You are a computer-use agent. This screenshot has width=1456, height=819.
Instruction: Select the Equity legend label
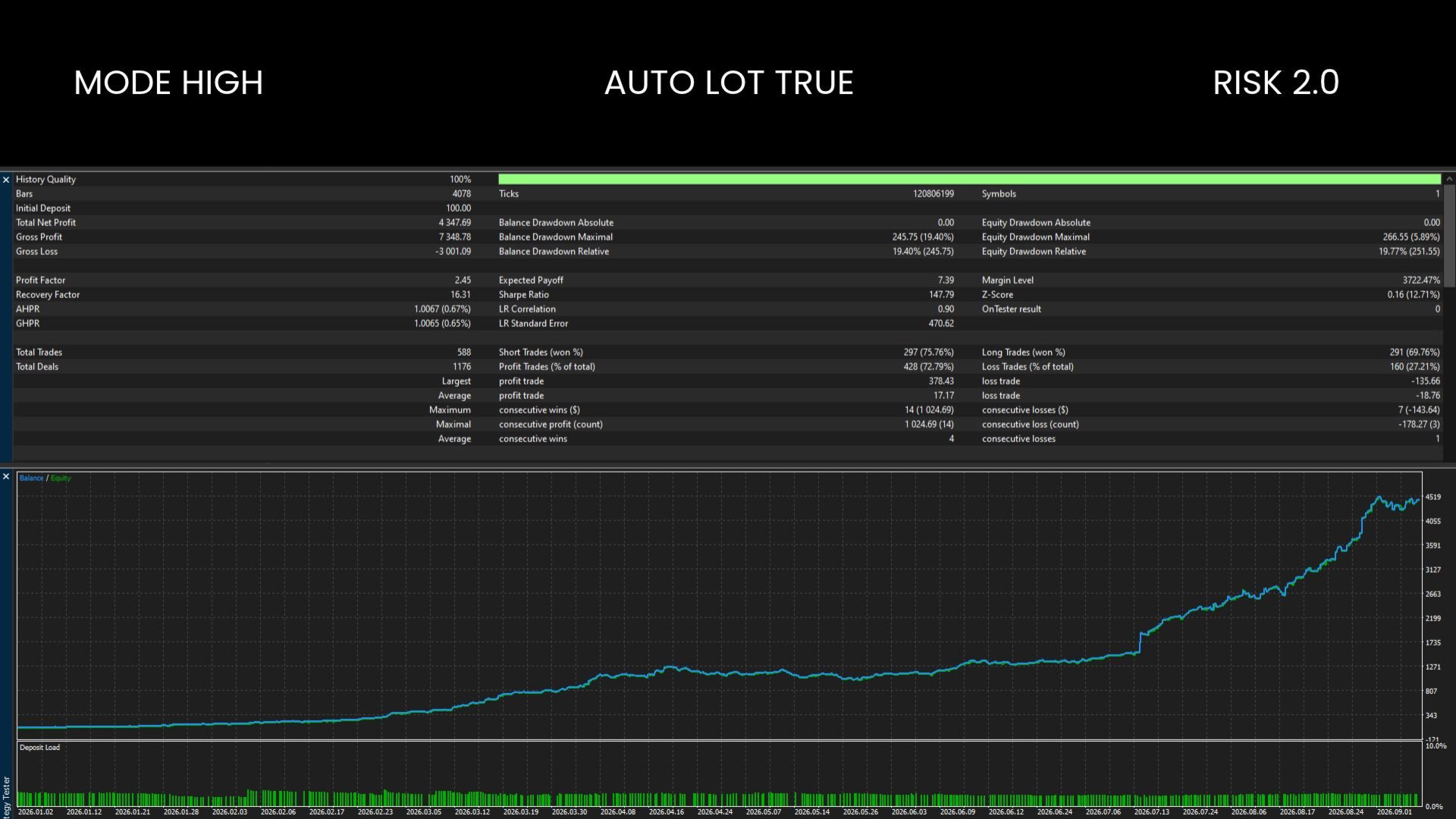click(61, 478)
